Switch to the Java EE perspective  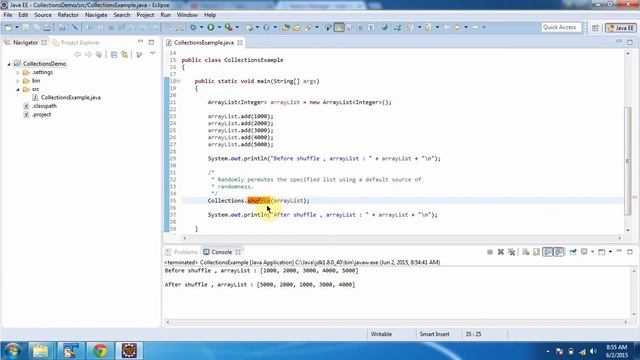(x=621, y=28)
